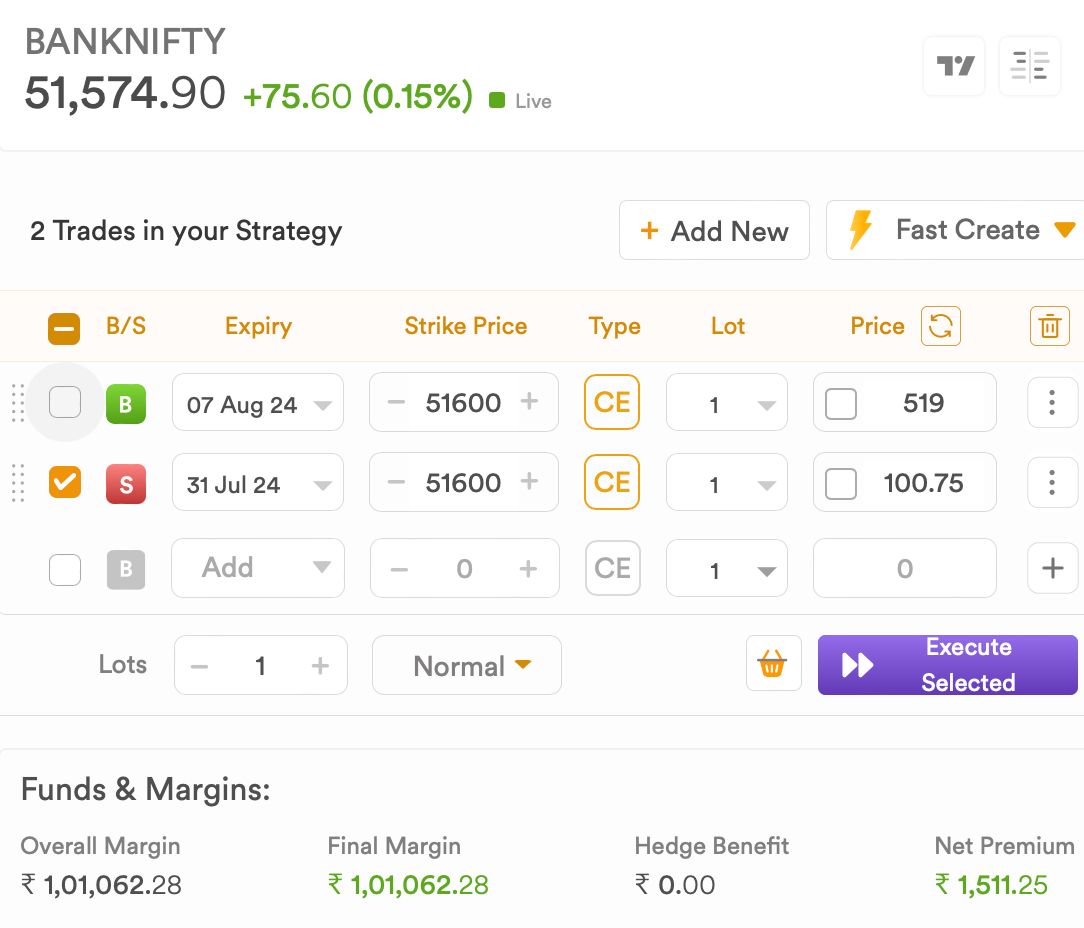Increase the overall Lots count
Viewport: 1084px width, 928px height.
pyautogui.click(x=320, y=666)
